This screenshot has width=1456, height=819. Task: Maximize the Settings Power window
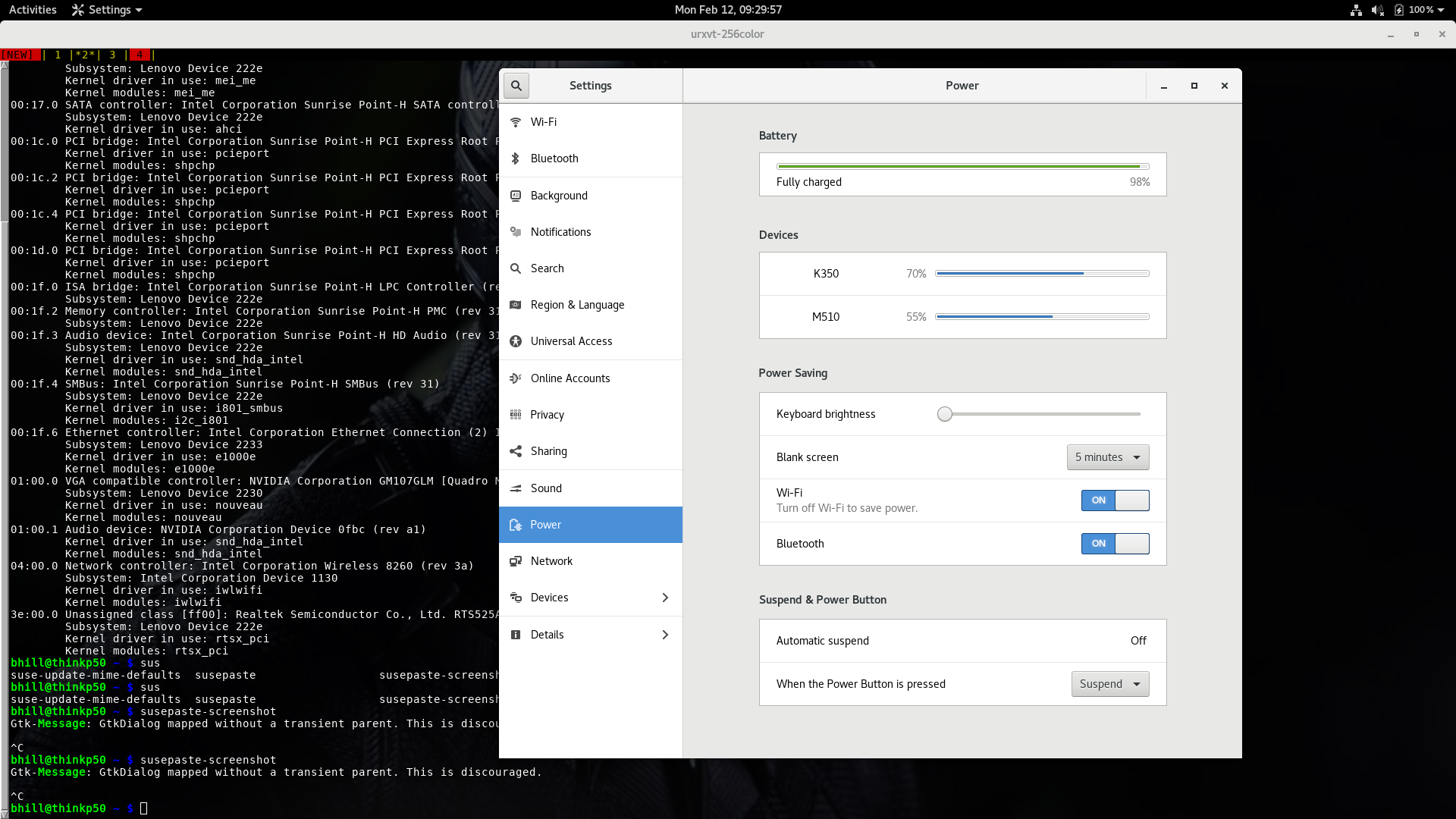point(1194,86)
